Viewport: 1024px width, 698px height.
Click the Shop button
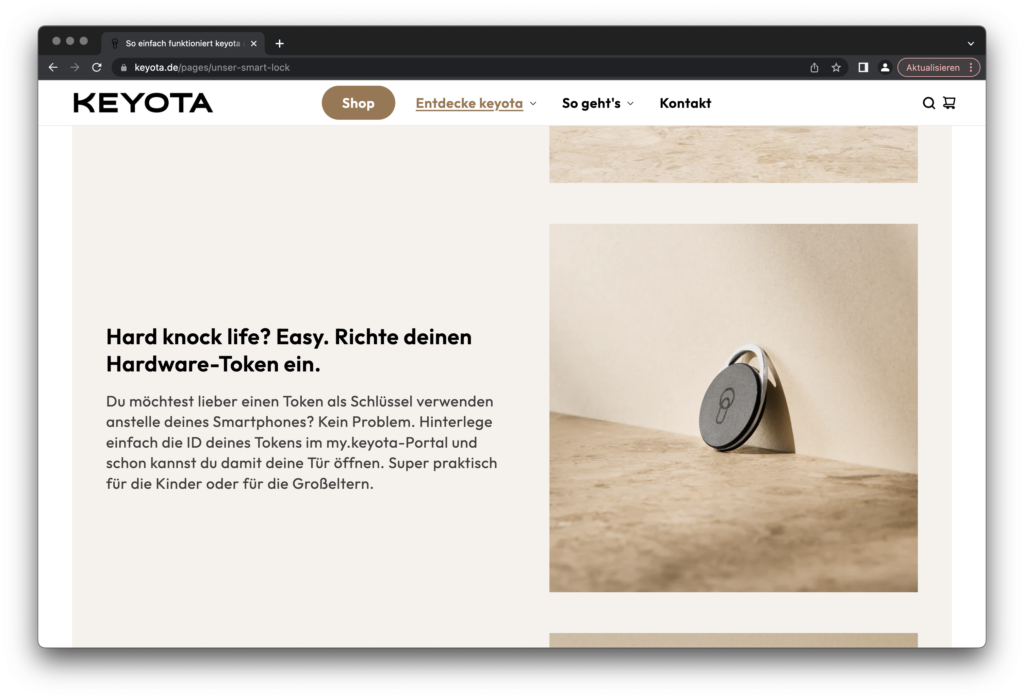click(358, 103)
